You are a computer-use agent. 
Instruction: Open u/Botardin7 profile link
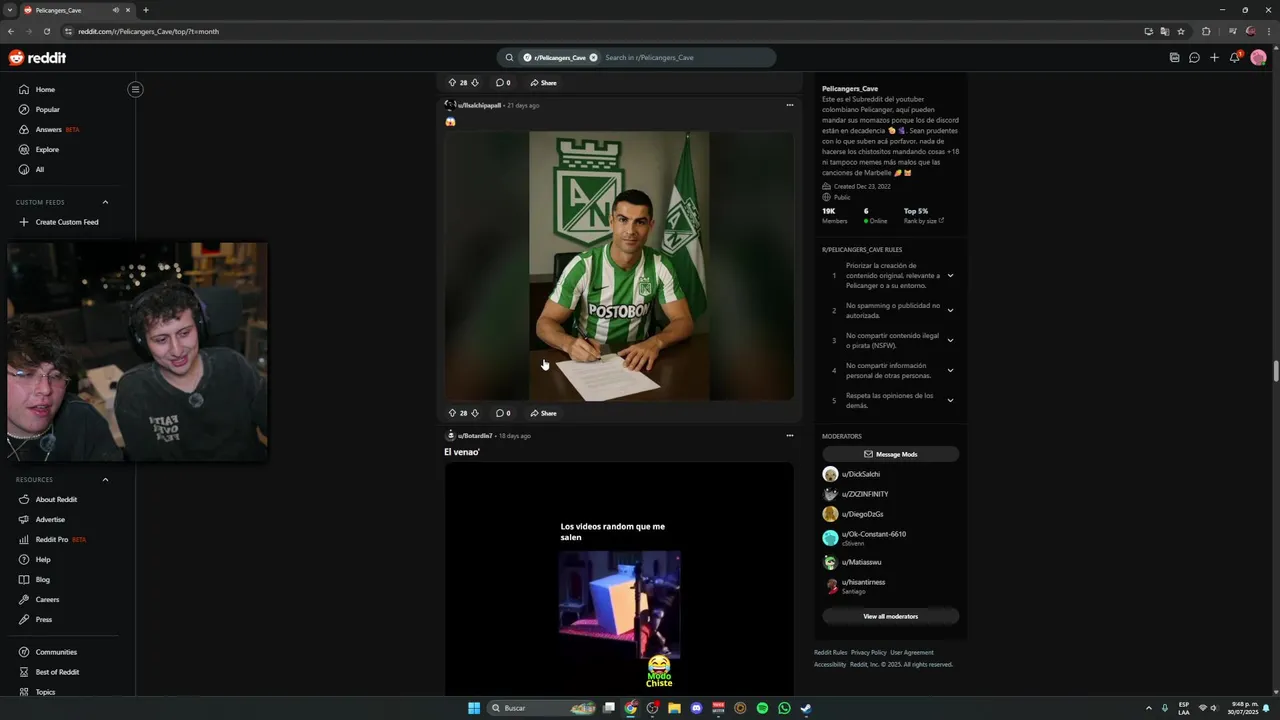474,436
